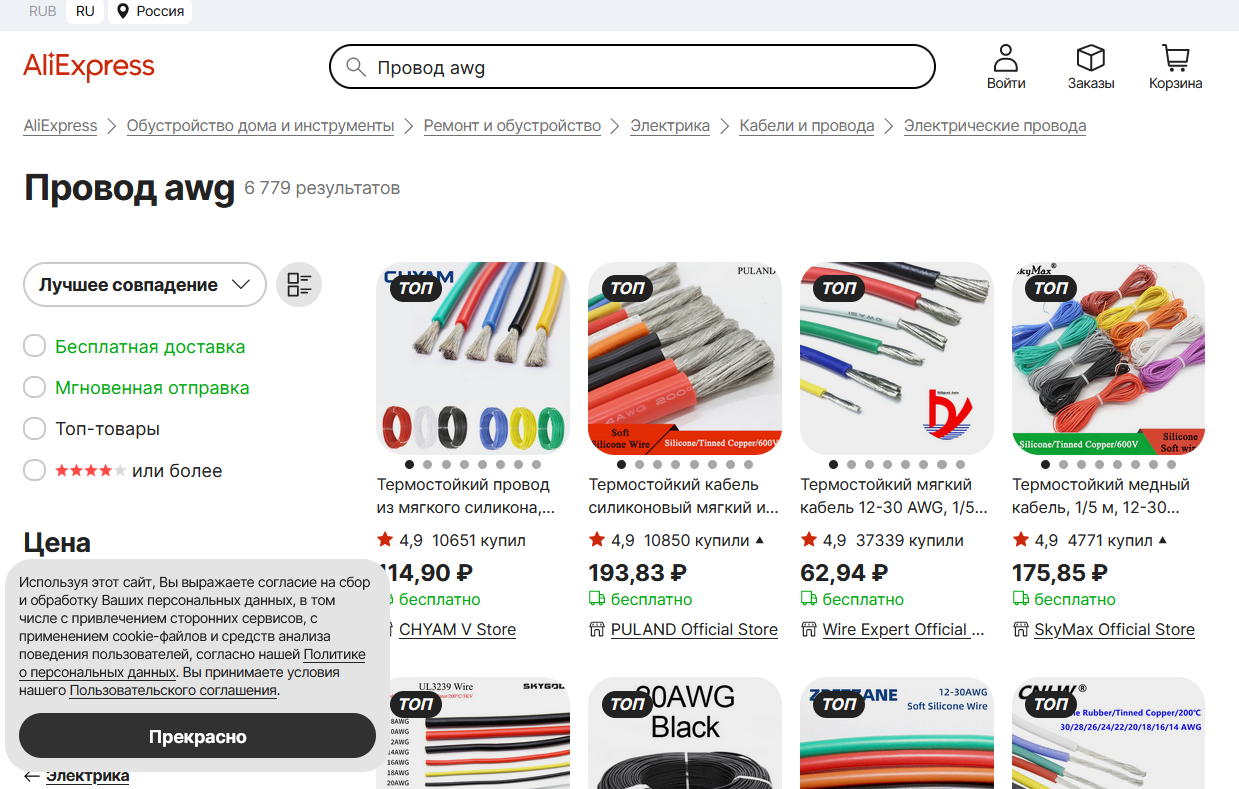Click the location pin icon for Россия
This screenshot has width=1239, height=789.
click(123, 11)
